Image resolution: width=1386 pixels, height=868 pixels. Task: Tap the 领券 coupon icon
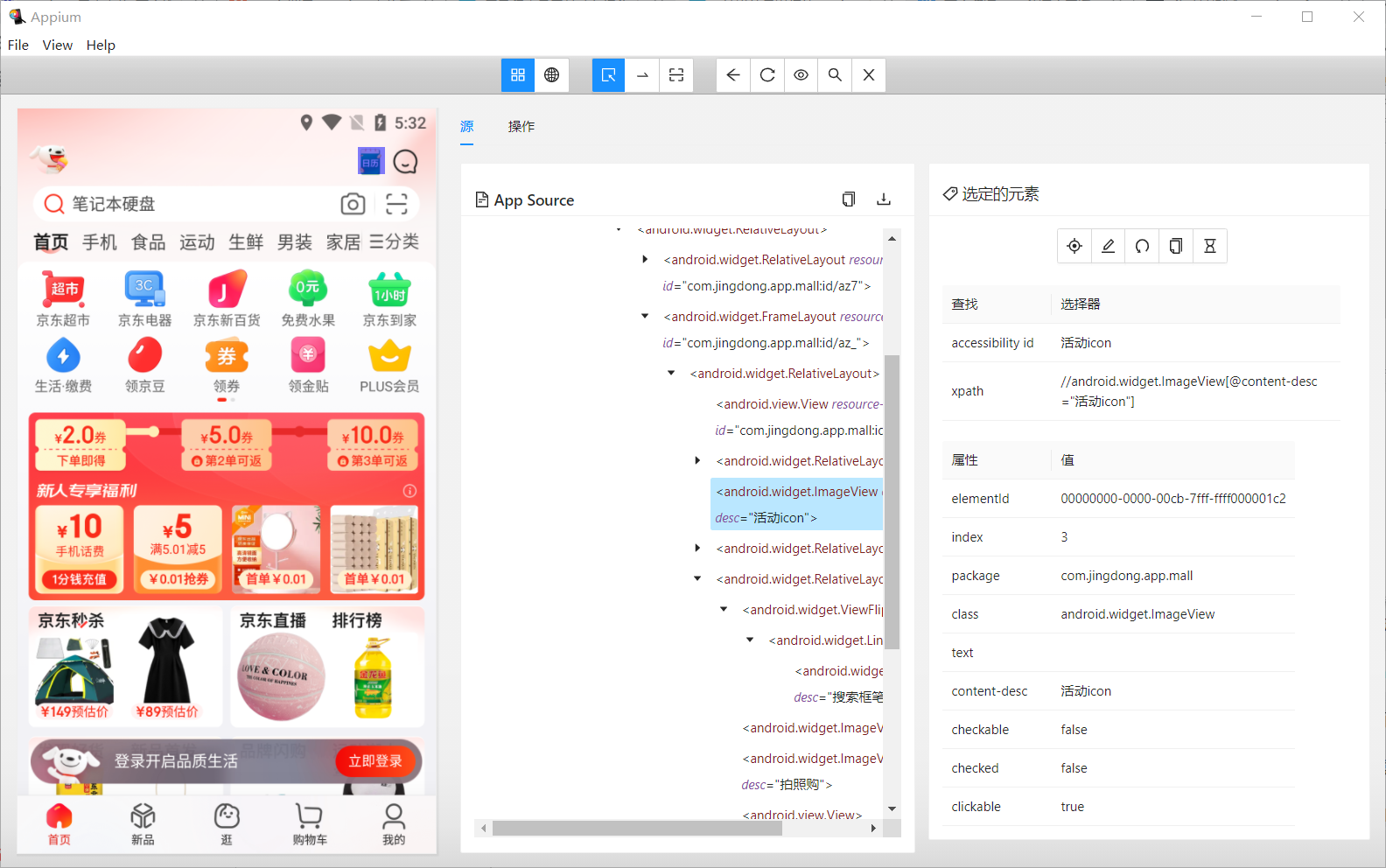pos(227,366)
